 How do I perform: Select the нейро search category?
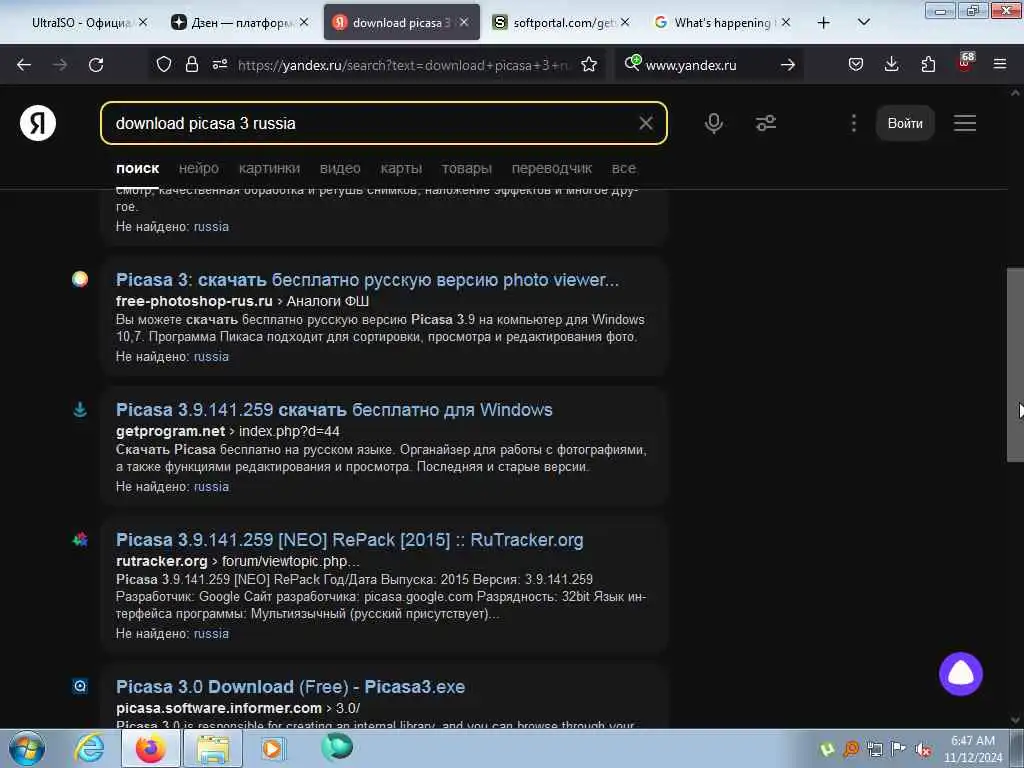pos(199,168)
